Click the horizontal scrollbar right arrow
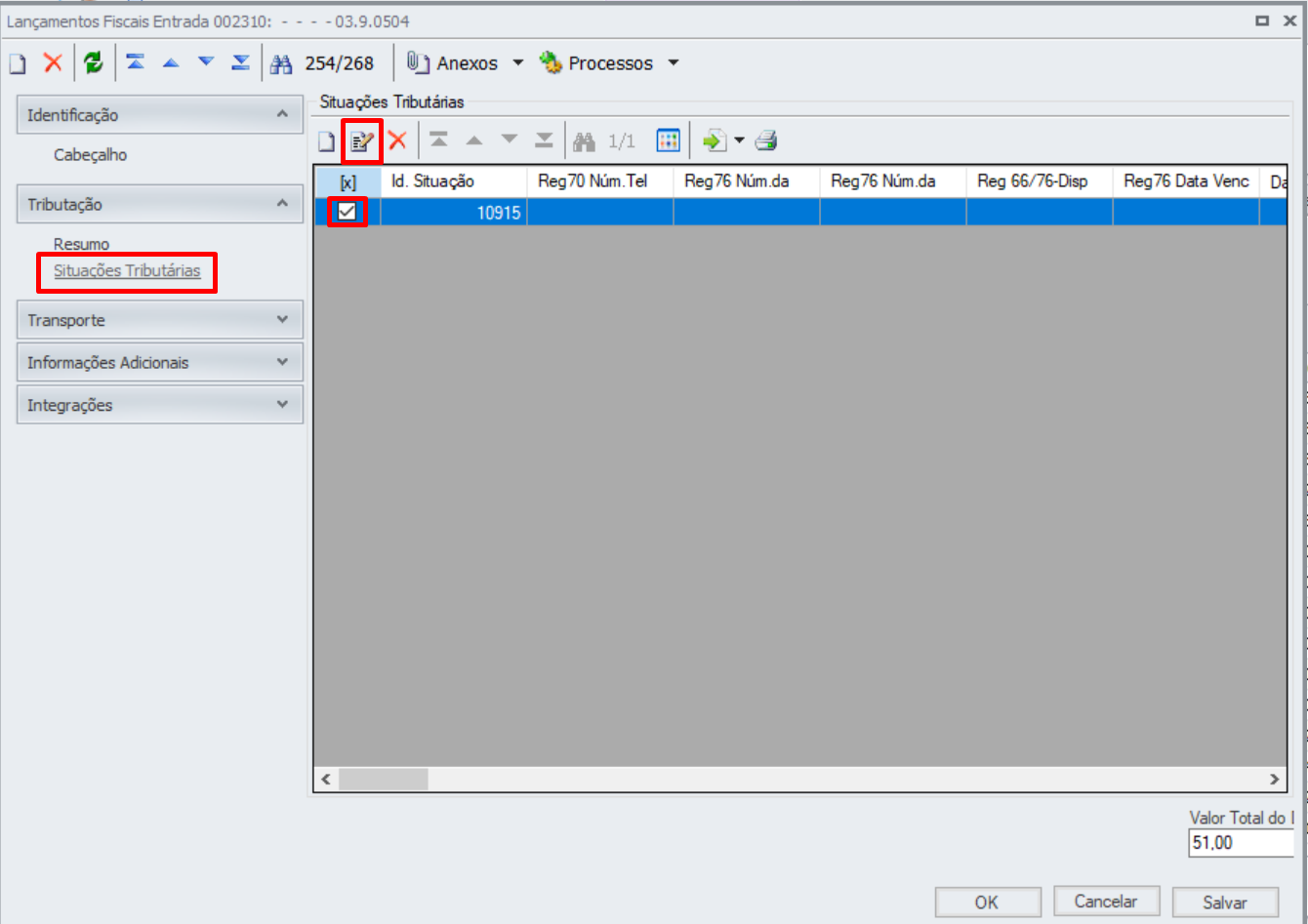Screen dimensions: 1308x924 click(1274, 779)
